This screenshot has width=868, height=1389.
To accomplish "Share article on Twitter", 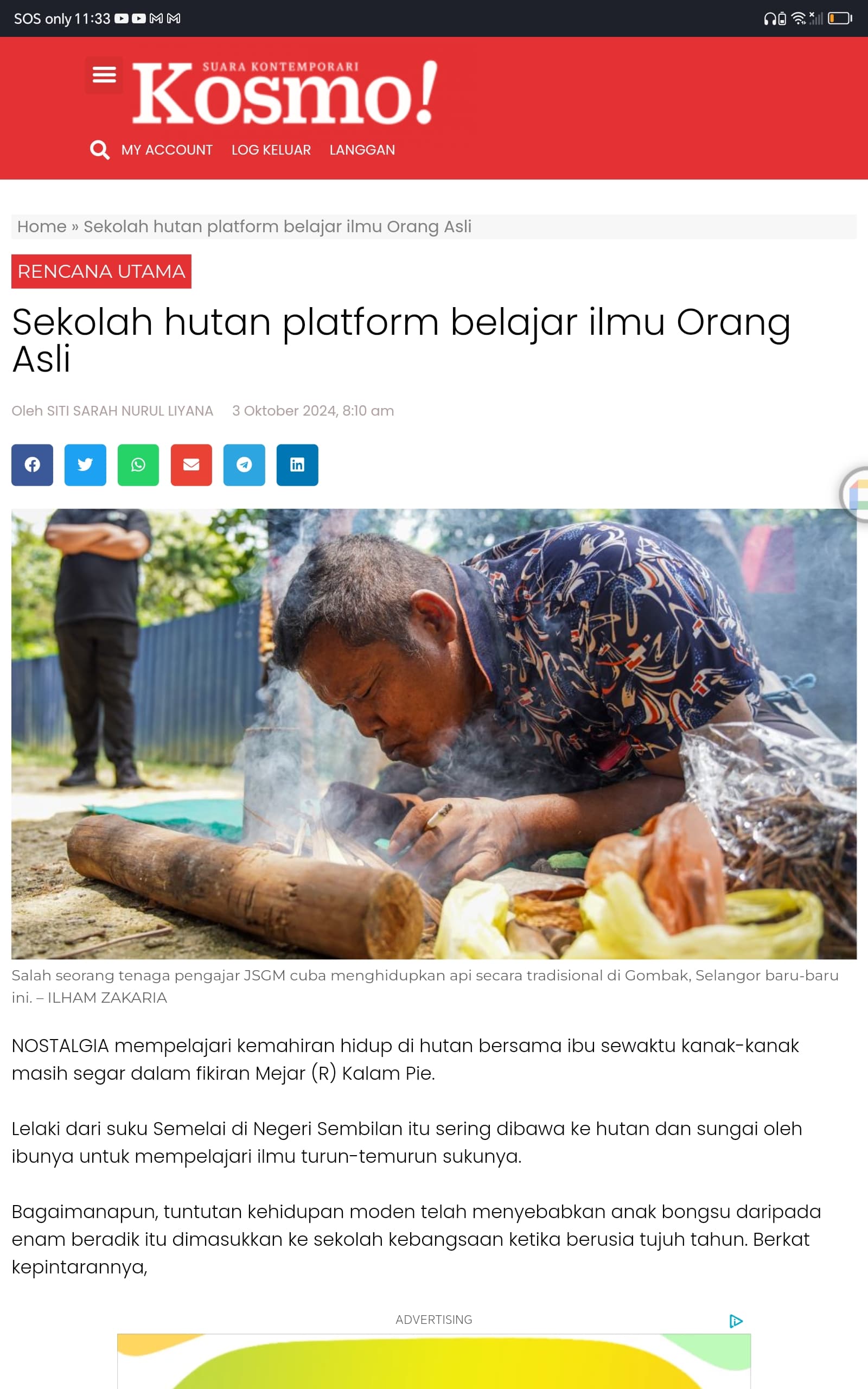I will (x=85, y=465).
